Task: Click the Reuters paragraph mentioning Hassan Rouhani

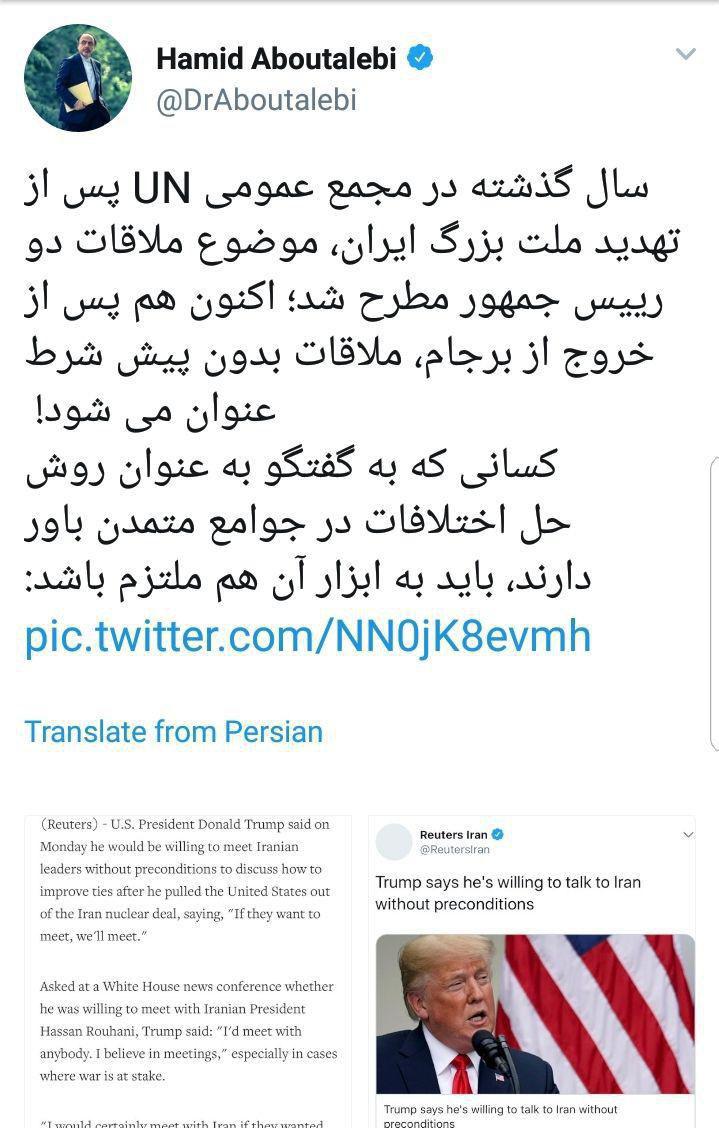Action: pos(189,1031)
